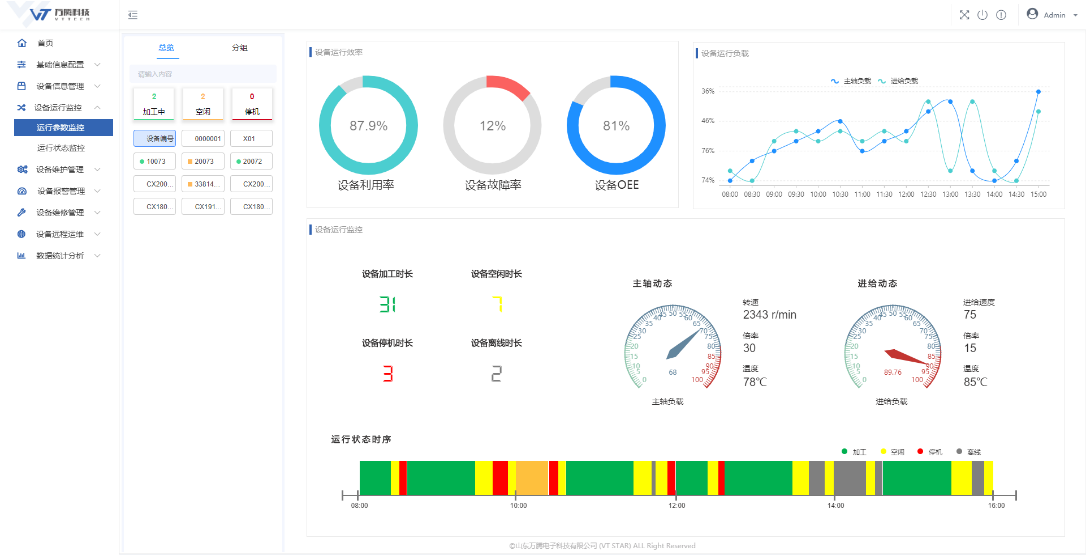Click the search input above device list
Screen dimensions: 1086x555
click(x=203, y=74)
